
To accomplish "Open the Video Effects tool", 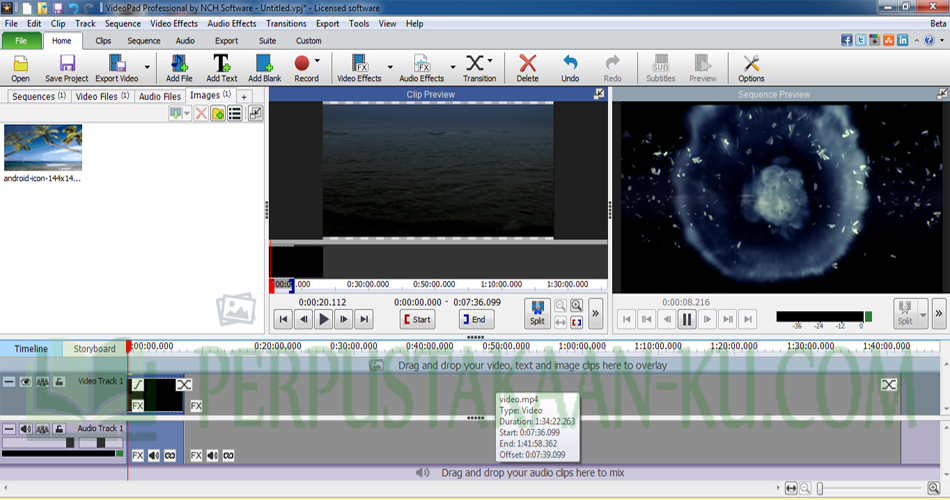I will tap(359, 68).
